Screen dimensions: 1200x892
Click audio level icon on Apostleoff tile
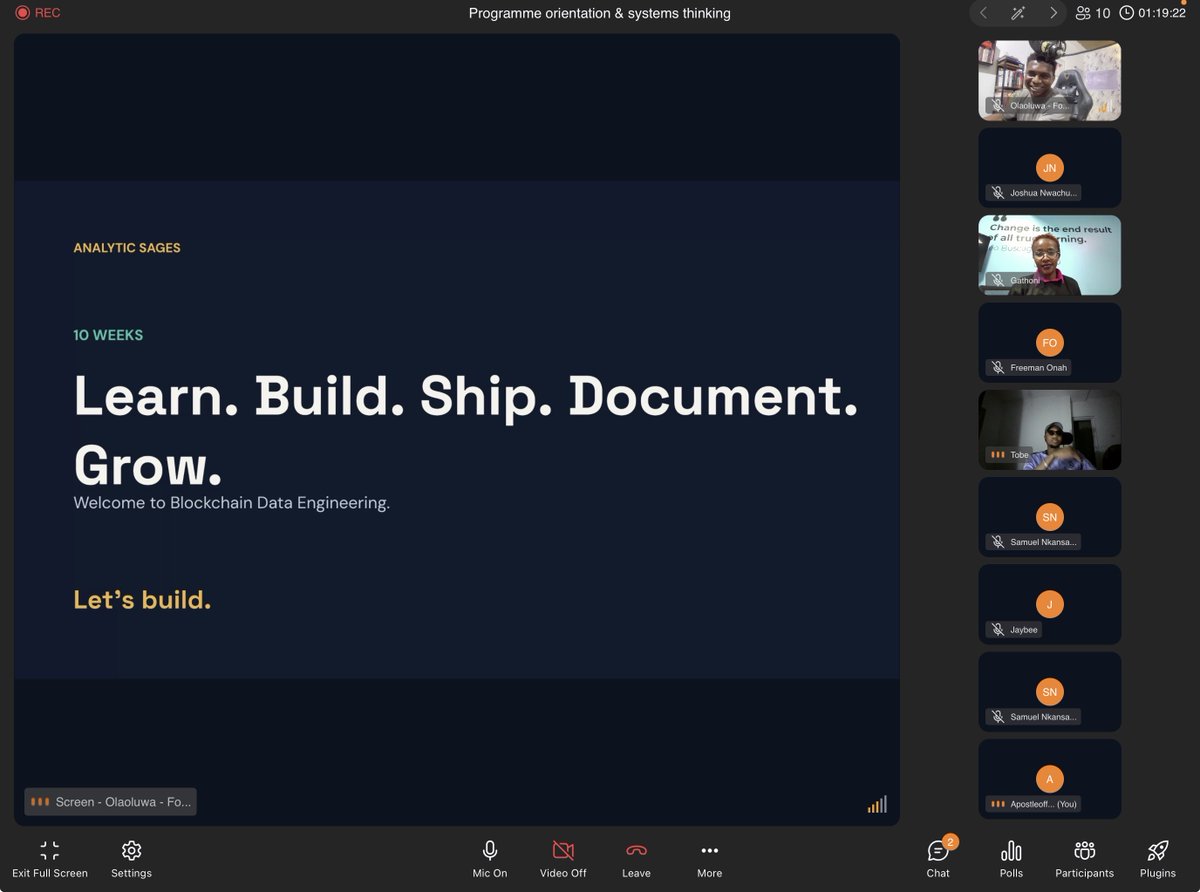click(997, 804)
